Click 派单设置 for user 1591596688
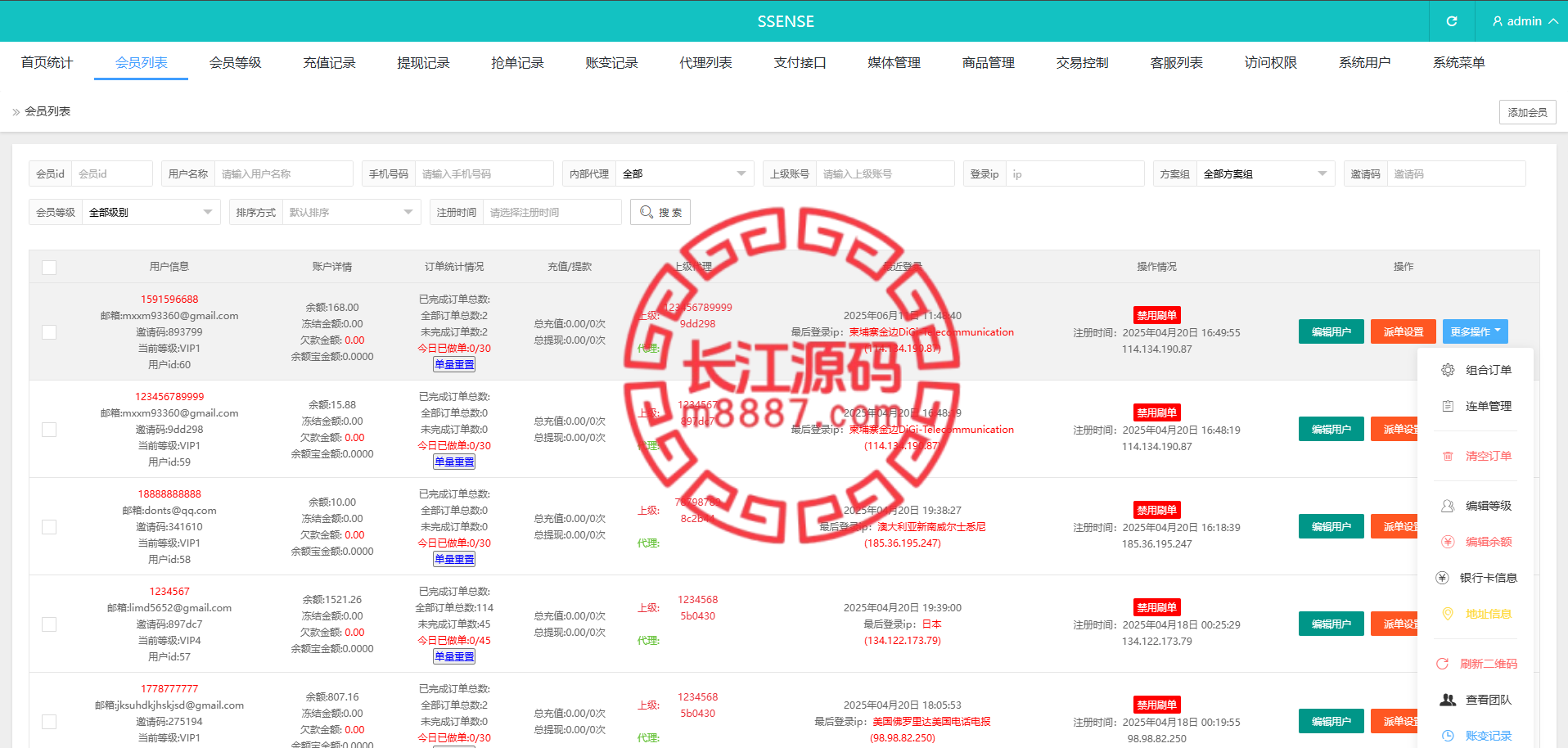 coord(1403,331)
